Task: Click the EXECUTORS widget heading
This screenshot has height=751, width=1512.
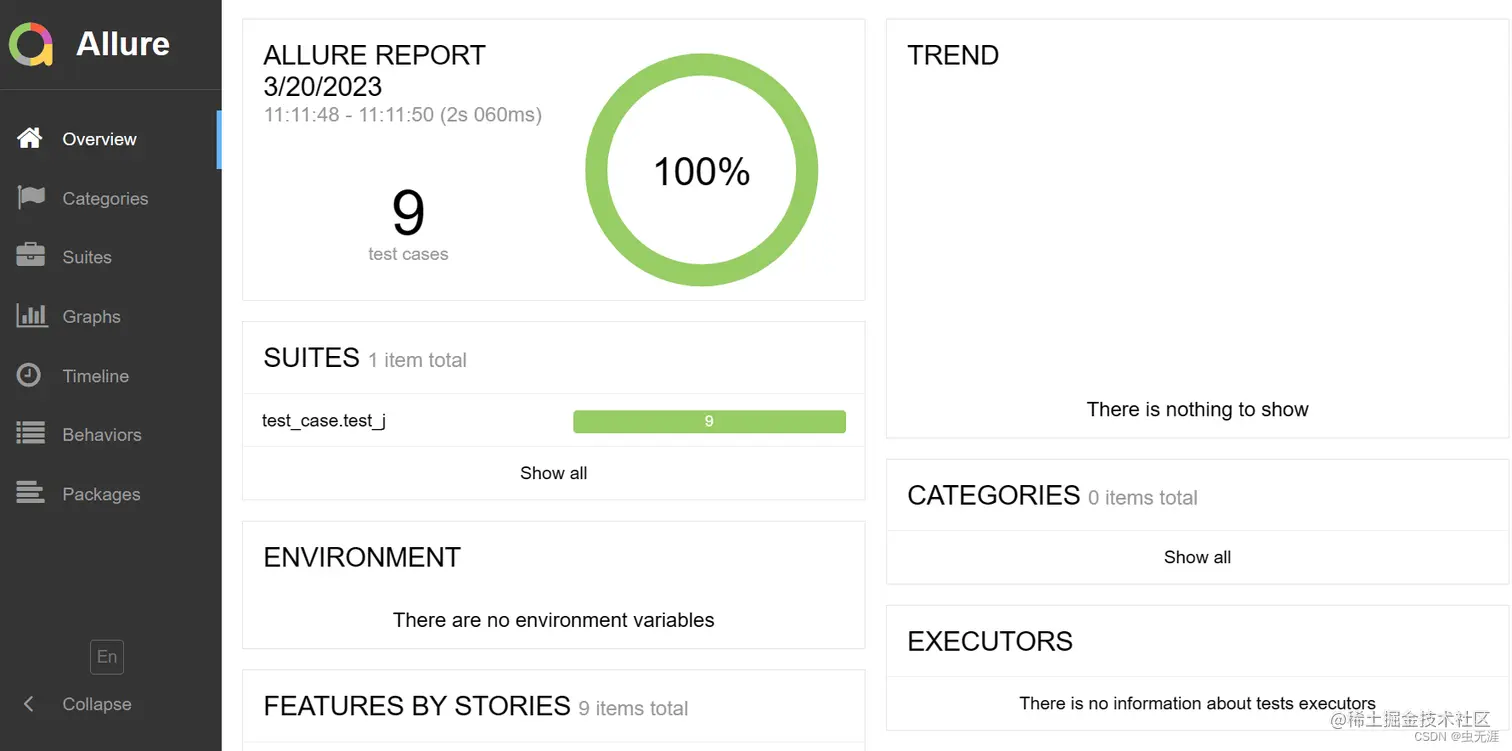Action: [990, 641]
